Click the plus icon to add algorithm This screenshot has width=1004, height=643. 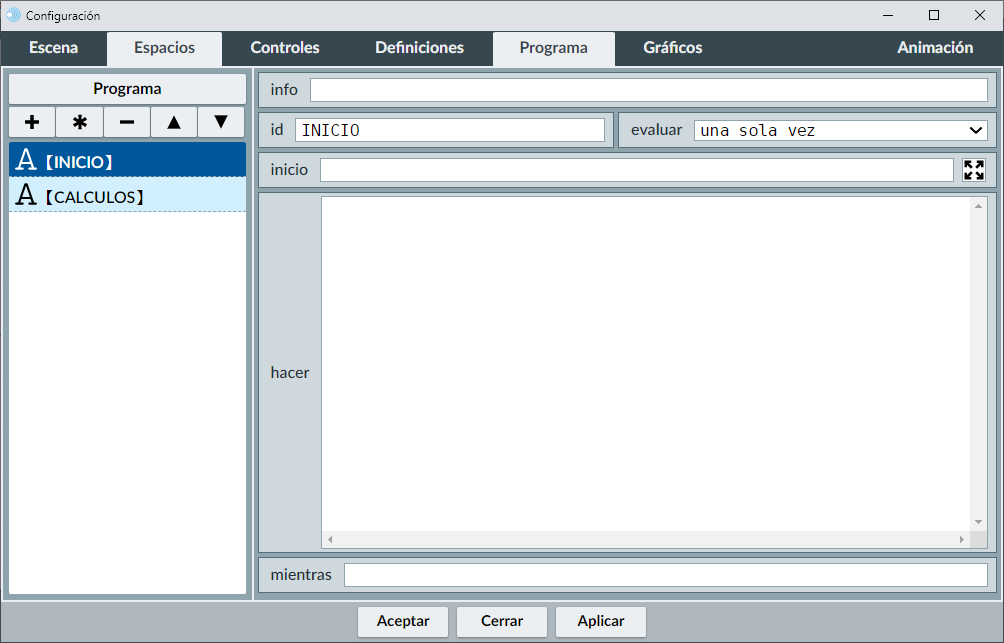[x=32, y=122]
